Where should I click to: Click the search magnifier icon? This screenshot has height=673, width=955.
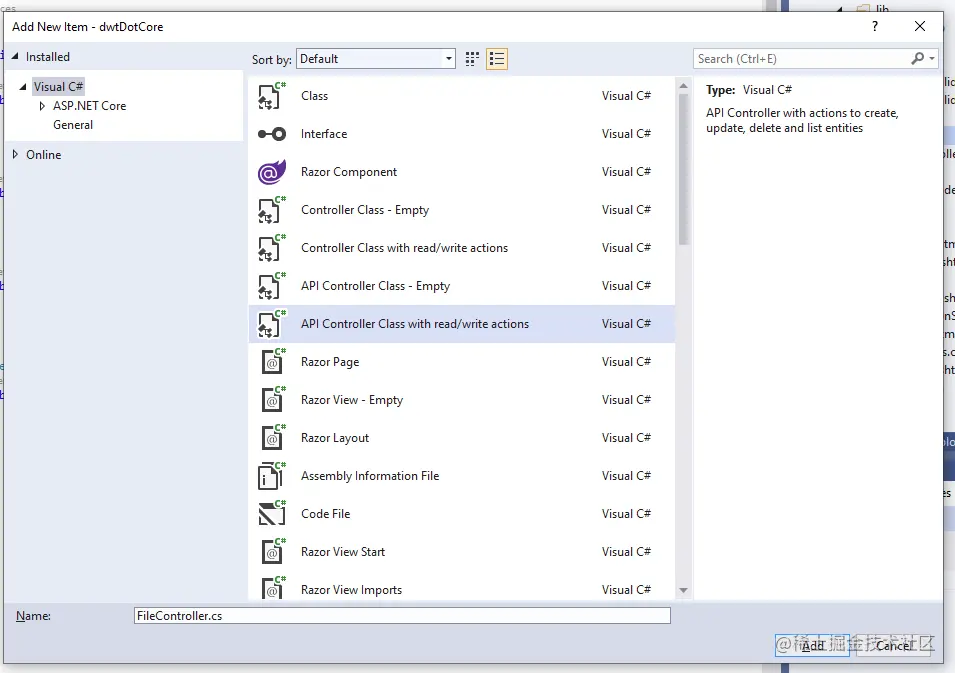[917, 58]
